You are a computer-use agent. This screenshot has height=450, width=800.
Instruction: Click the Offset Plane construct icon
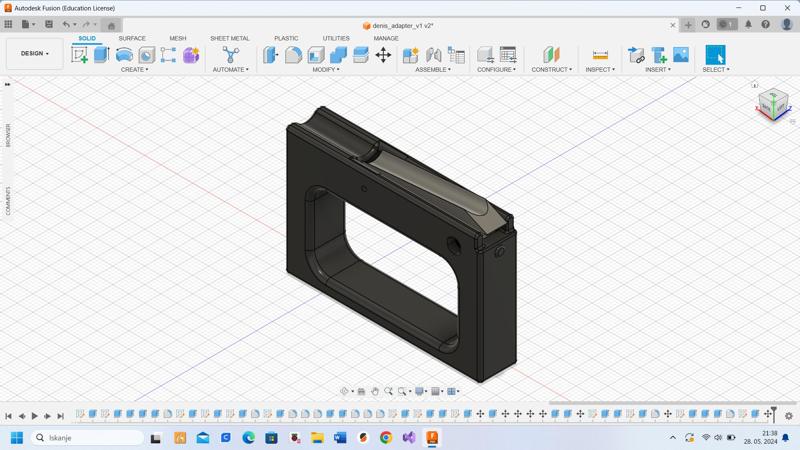(551, 55)
